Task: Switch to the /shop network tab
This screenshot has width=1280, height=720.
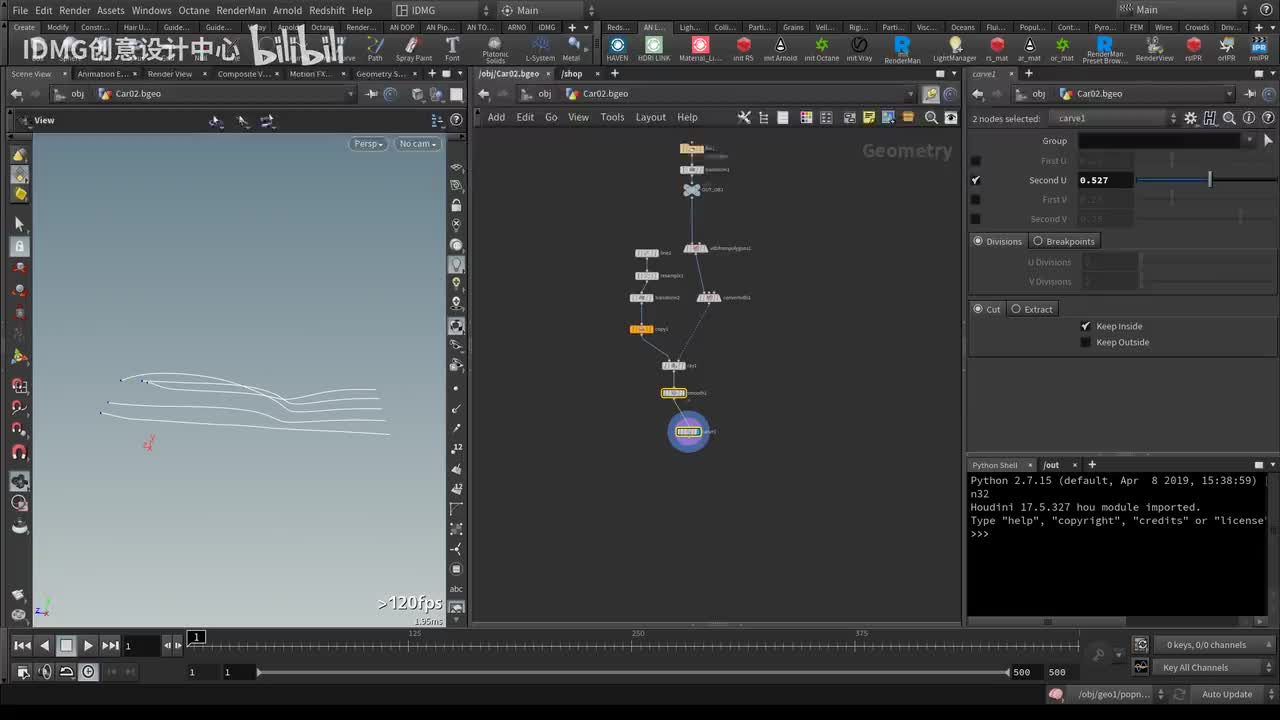Action: click(x=571, y=74)
